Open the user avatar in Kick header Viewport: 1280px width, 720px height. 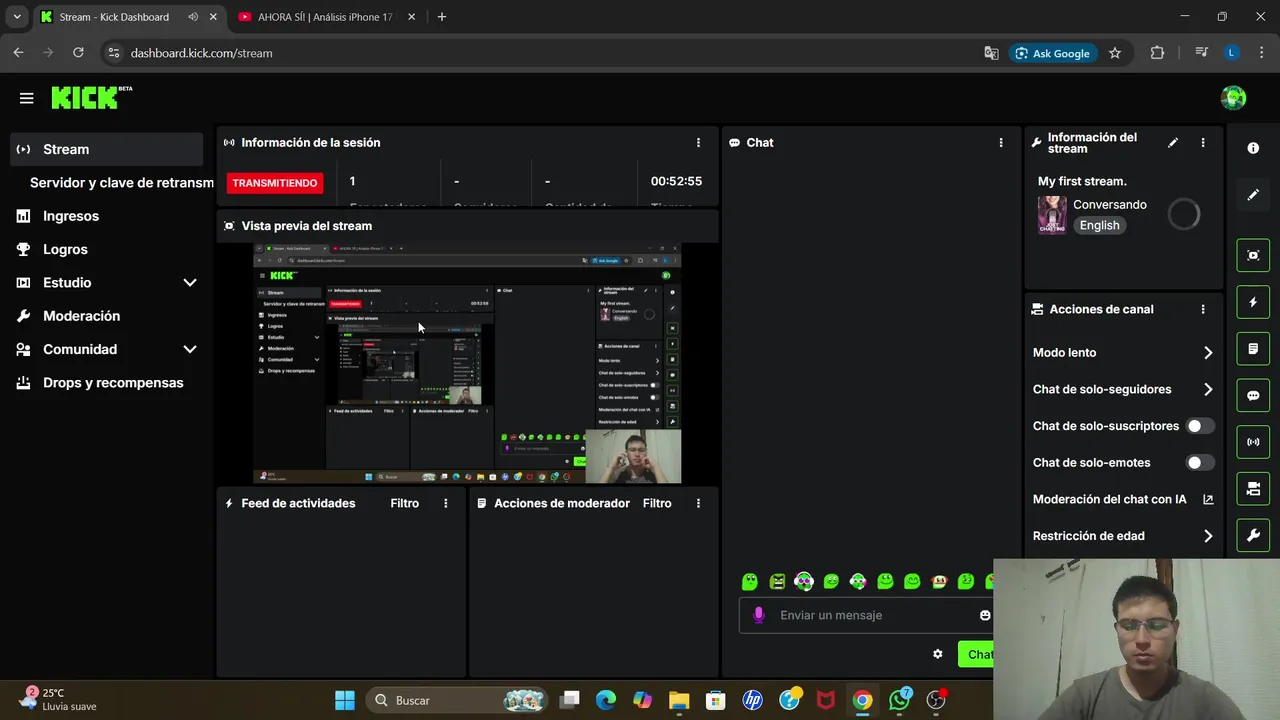(x=1233, y=98)
